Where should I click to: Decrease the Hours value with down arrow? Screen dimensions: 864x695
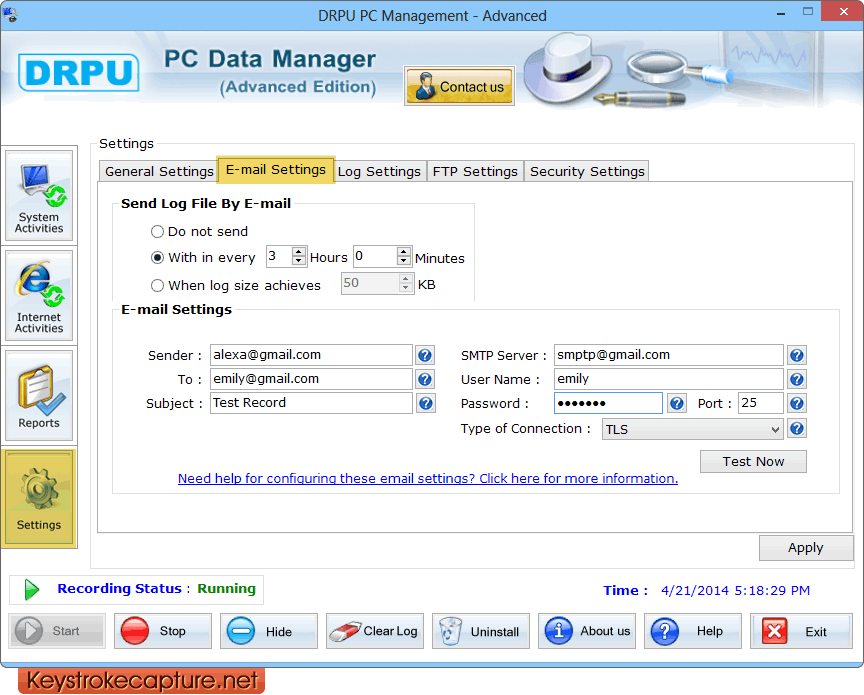[x=299, y=261]
